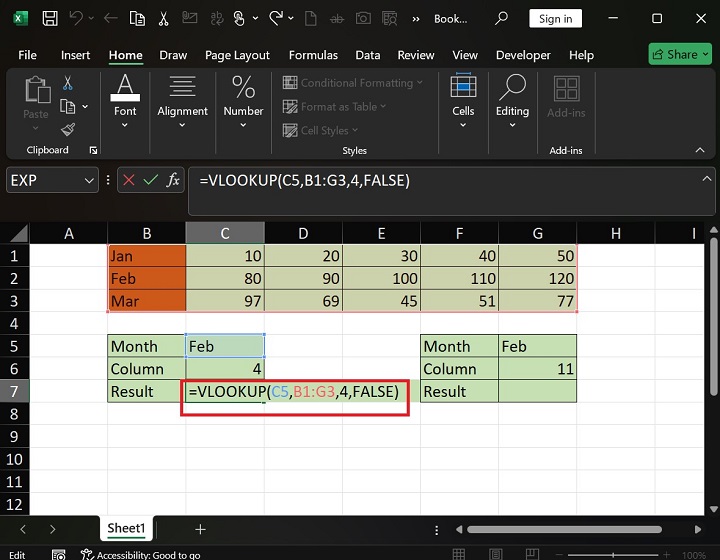
Task: Click the Cell Styles button
Action: coord(320,130)
